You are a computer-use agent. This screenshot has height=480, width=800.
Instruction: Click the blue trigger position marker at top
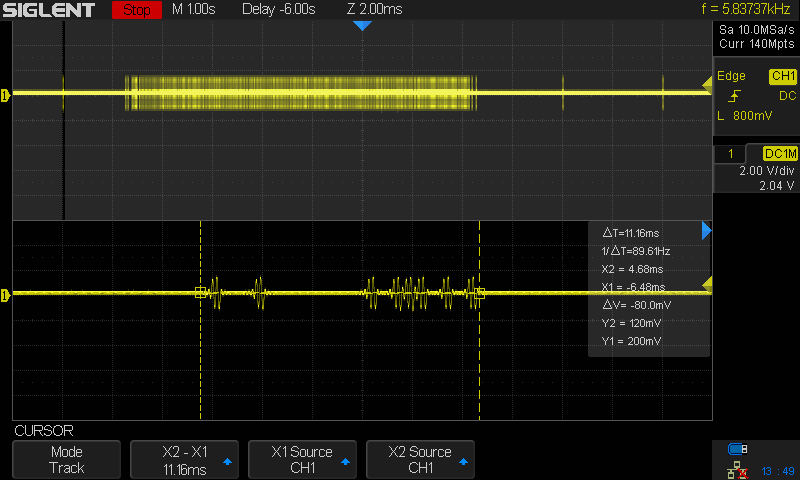point(362,26)
